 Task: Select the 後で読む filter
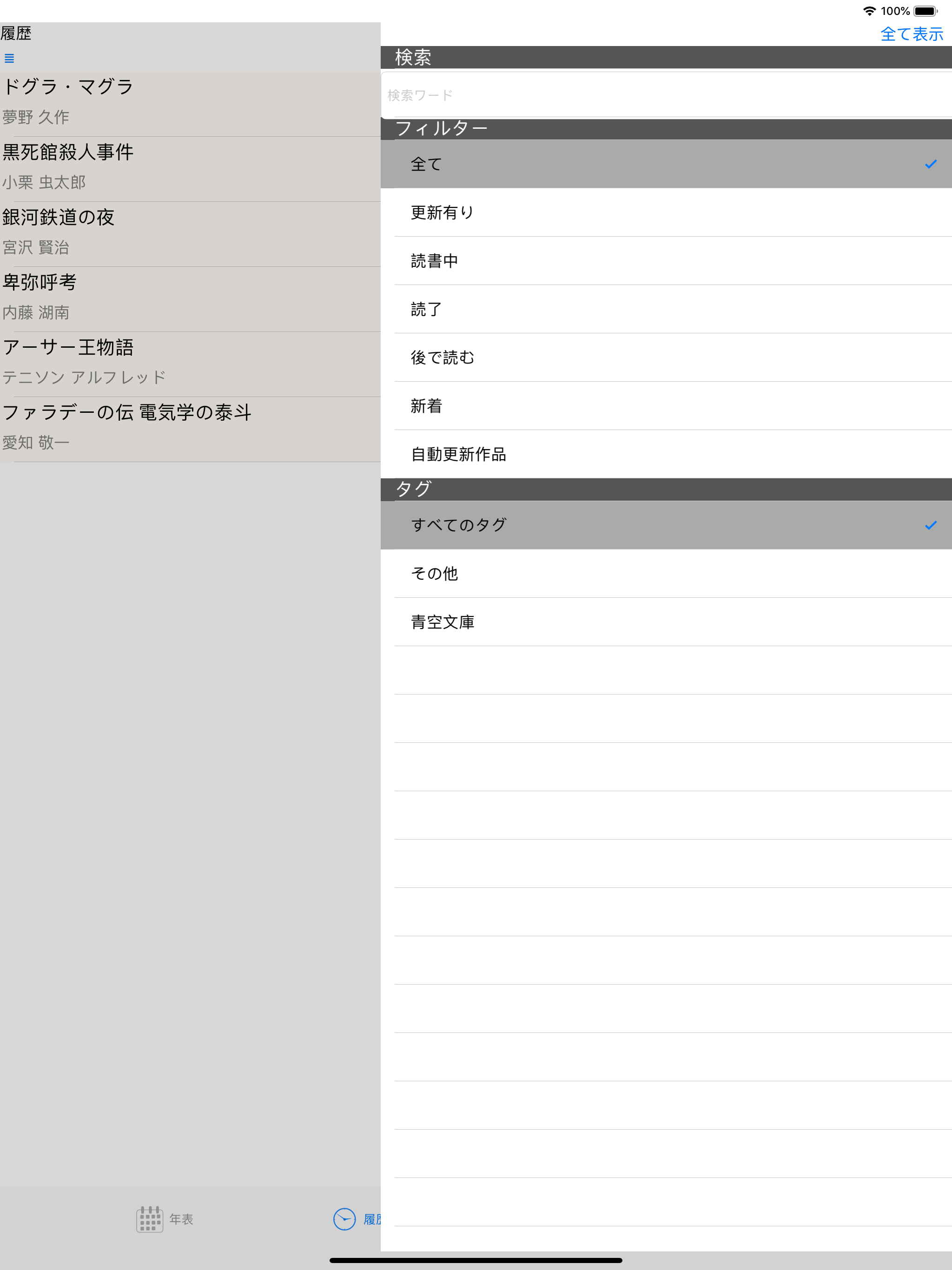point(666,357)
